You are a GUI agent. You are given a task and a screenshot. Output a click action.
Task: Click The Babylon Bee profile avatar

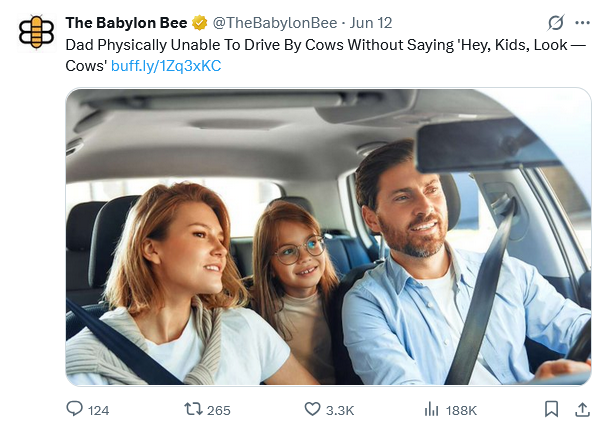point(37,31)
